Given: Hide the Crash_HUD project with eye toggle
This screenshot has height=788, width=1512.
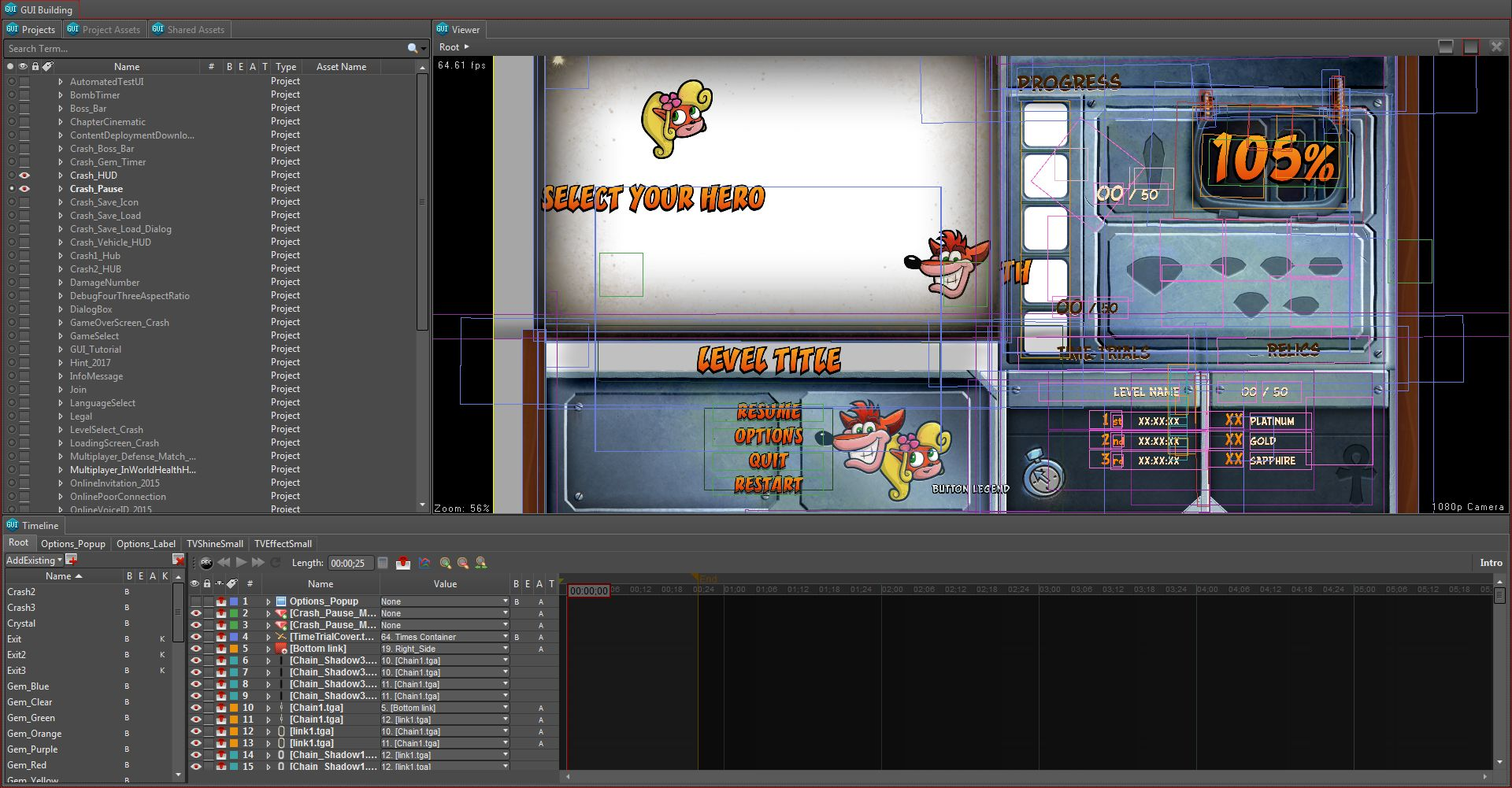Looking at the screenshot, I should (24, 176).
